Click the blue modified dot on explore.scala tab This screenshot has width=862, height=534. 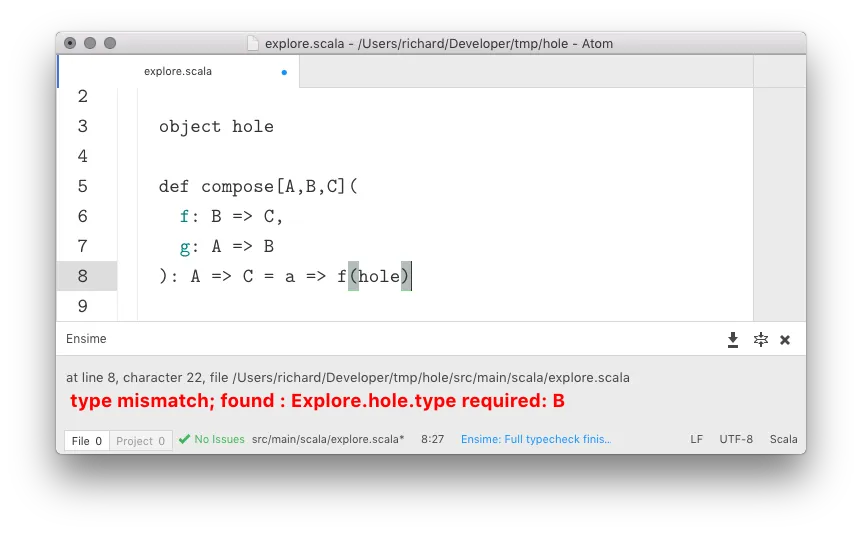[284, 72]
